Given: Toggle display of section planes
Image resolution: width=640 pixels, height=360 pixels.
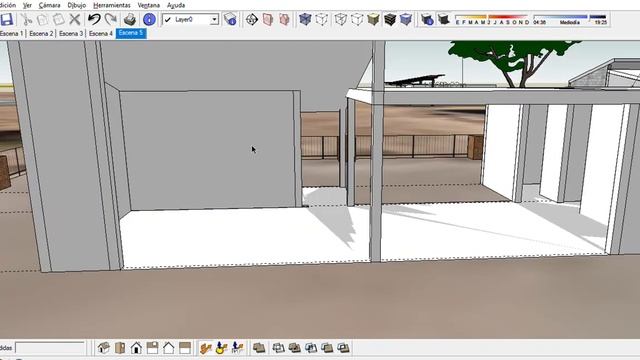Looking at the screenshot, I should pyautogui.click(x=268, y=19).
